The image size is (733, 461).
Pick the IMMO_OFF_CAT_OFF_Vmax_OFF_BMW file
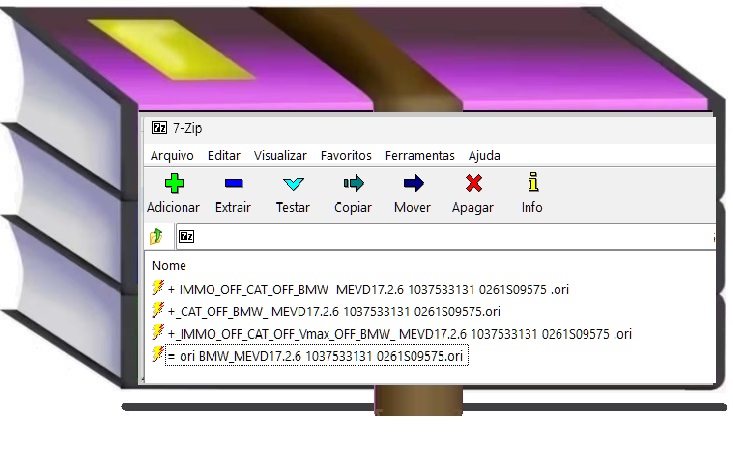click(400, 334)
